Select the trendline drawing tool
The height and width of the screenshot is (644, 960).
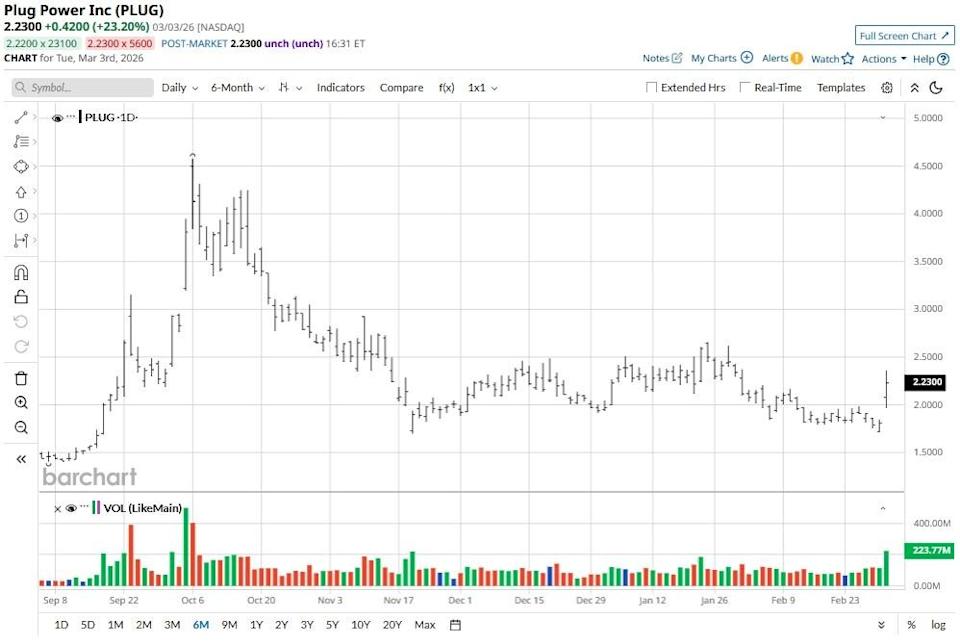click(21, 118)
